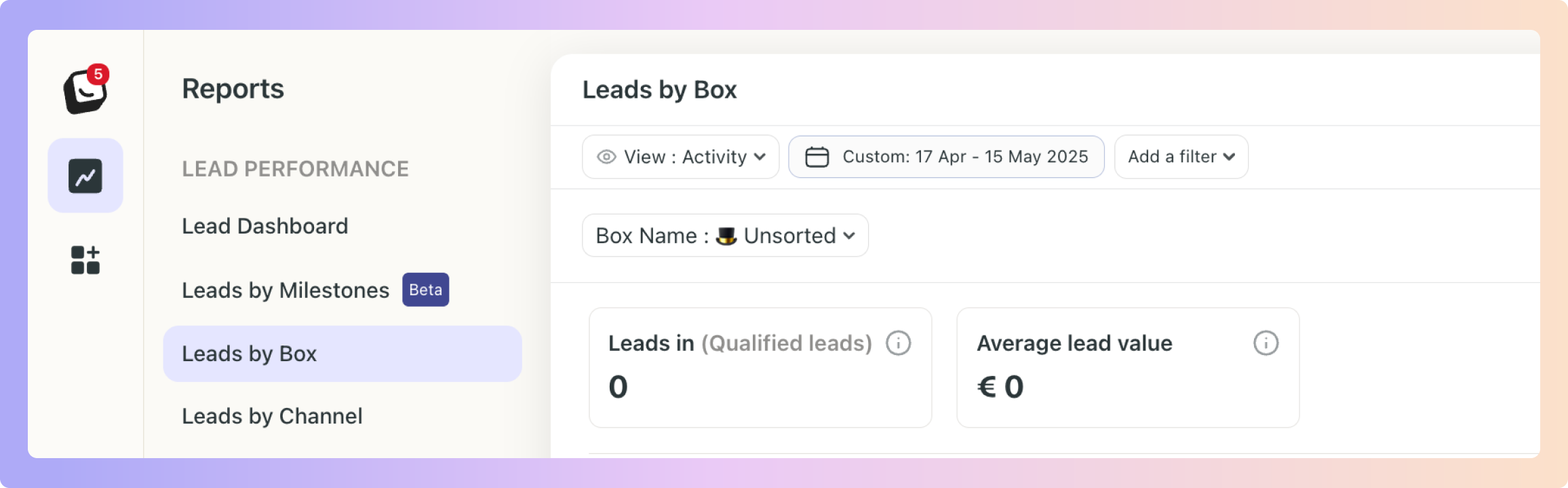Open the Add a filter dropdown
Viewport: 1568px width, 488px height.
(1181, 157)
